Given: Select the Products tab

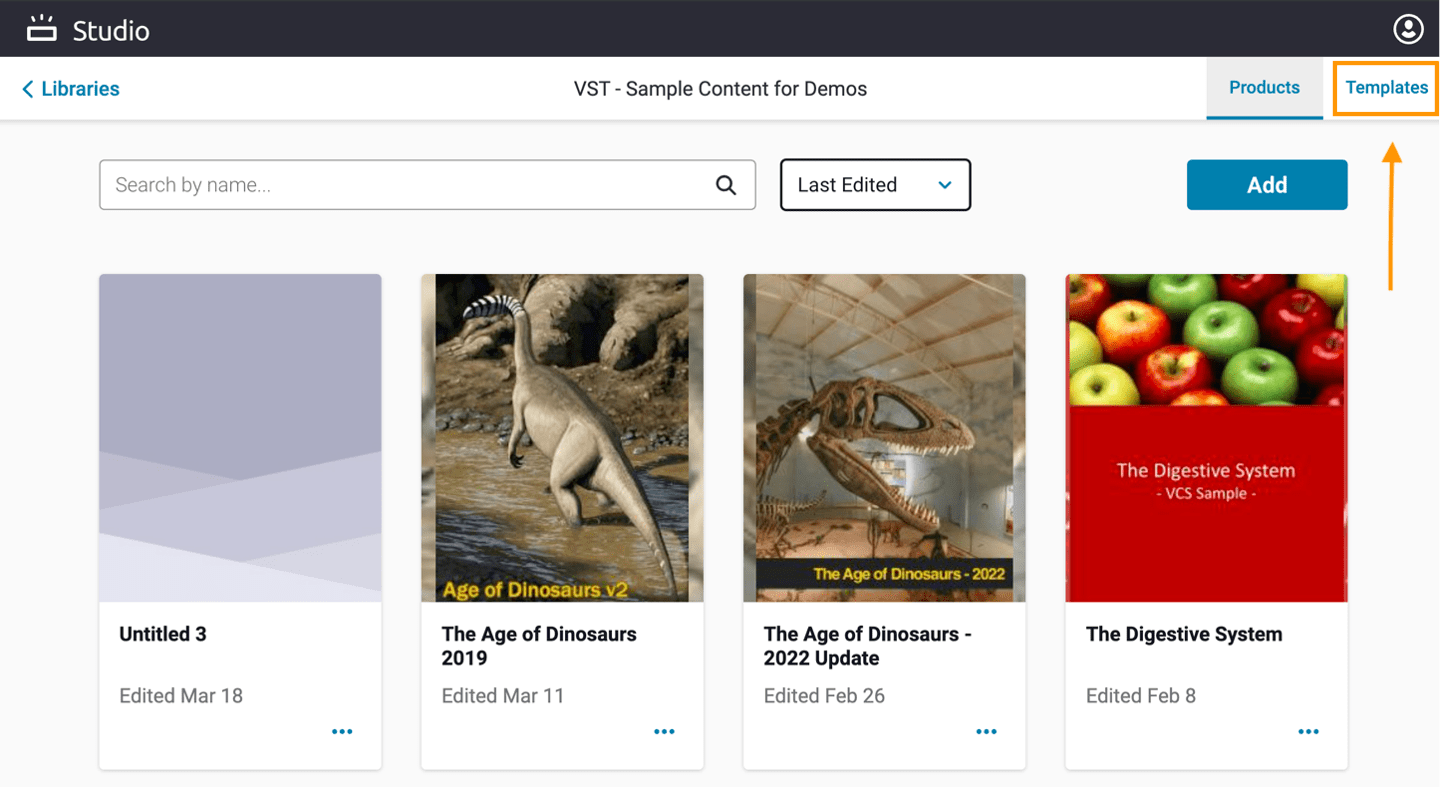Looking at the screenshot, I should pyautogui.click(x=1264, y=88).
